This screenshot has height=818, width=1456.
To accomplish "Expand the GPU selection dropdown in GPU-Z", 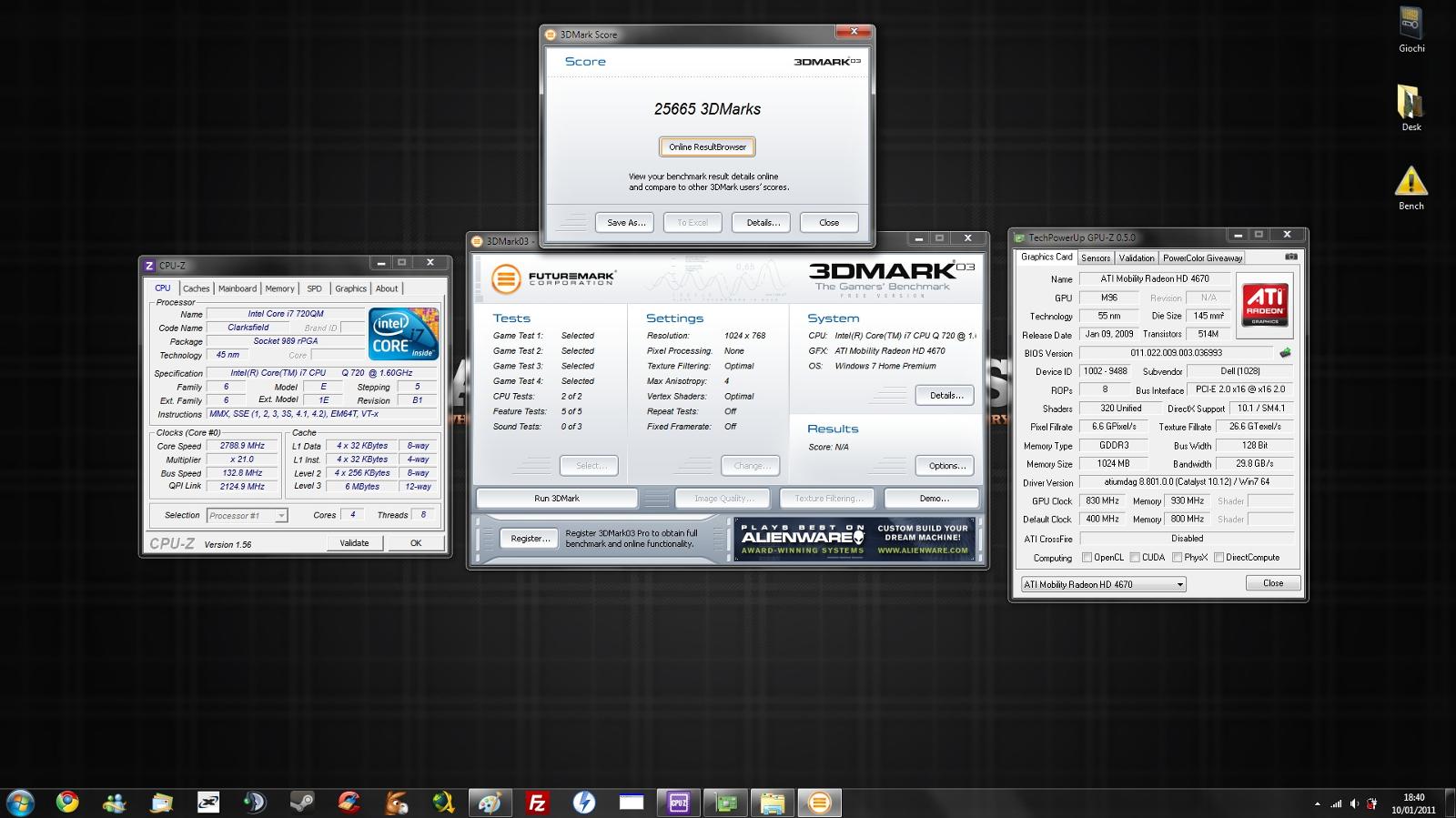I will tap(1180, 584).
